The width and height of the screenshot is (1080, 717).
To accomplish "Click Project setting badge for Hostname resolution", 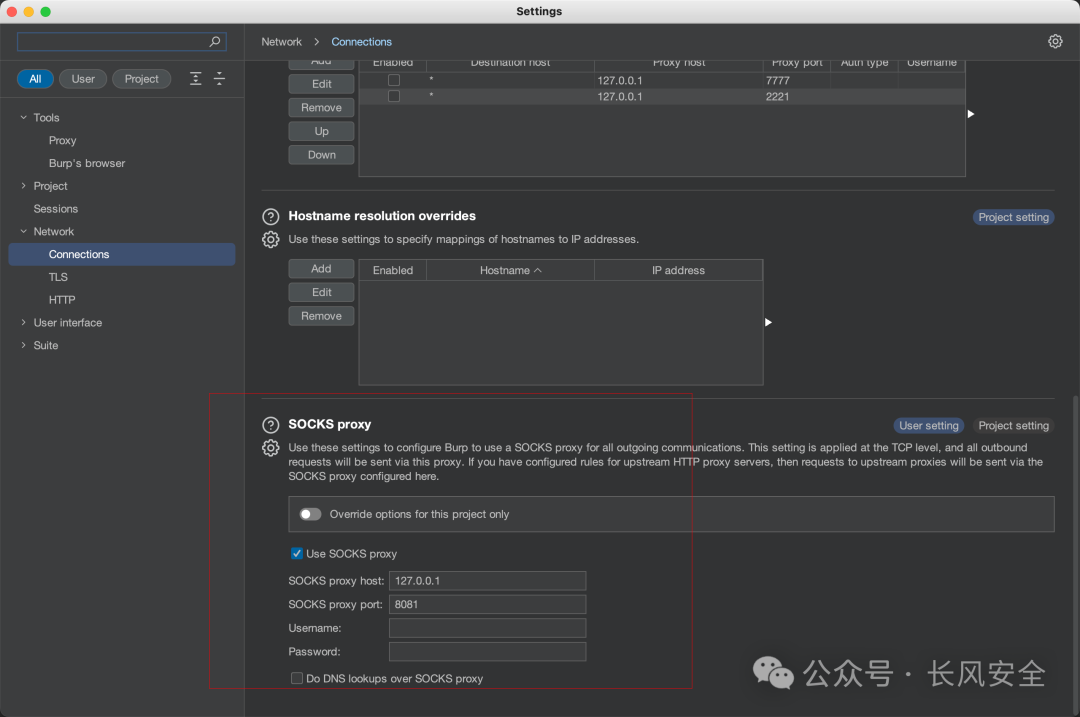I will [1013, 217].
